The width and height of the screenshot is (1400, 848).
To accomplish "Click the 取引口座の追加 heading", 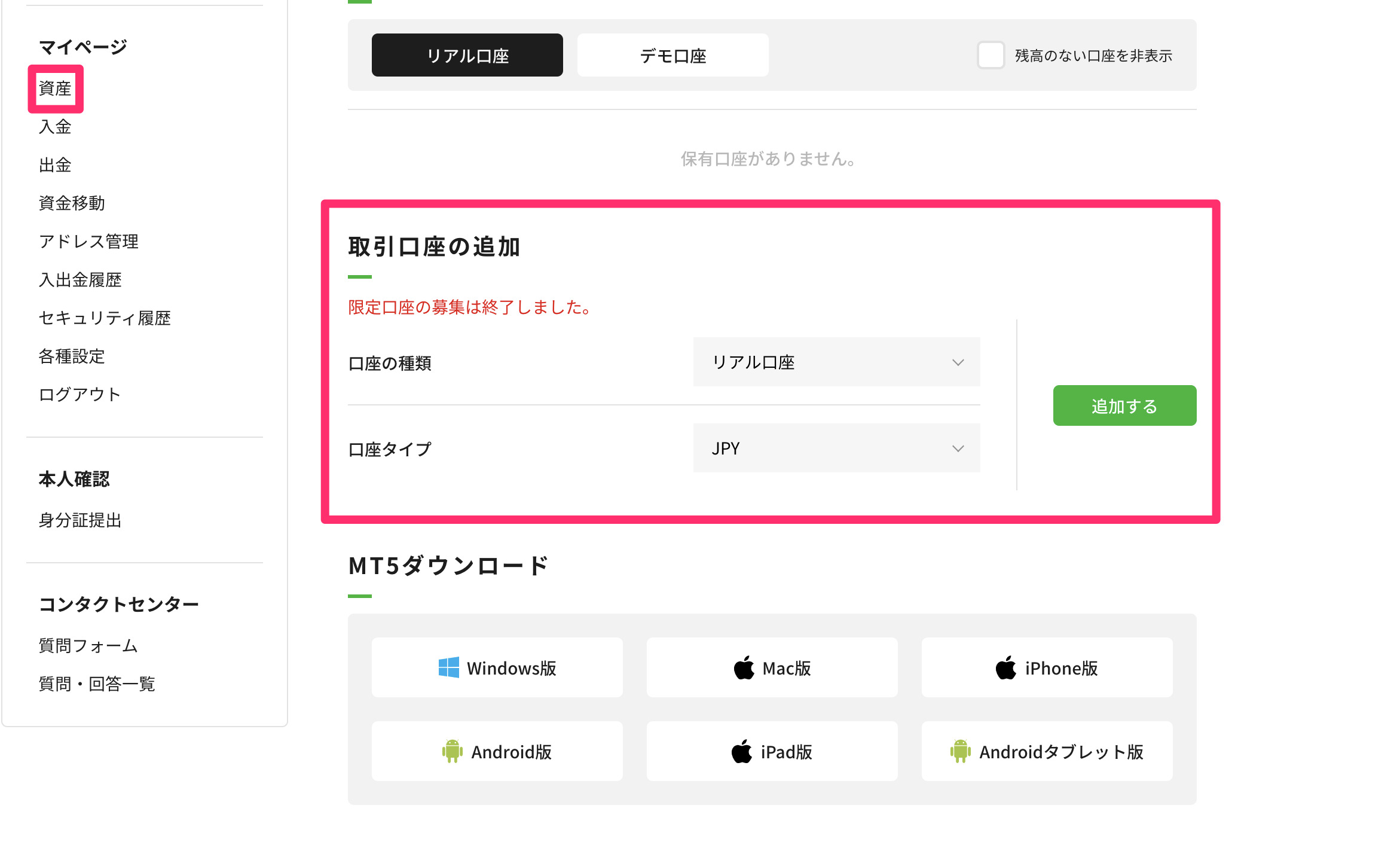I will (x=434, y=246).
